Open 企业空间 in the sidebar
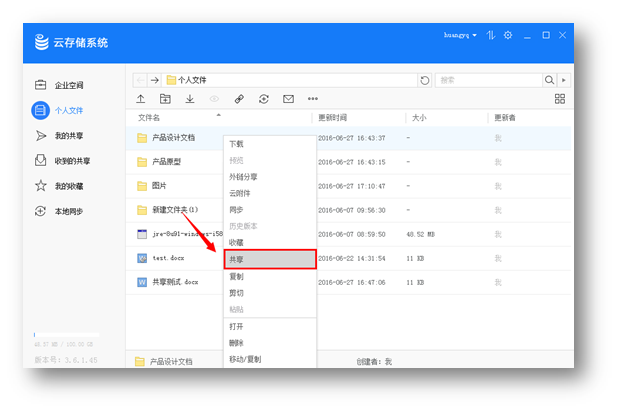Image resolution: width=617 pixels, height=411 pixels. (69, 86)
